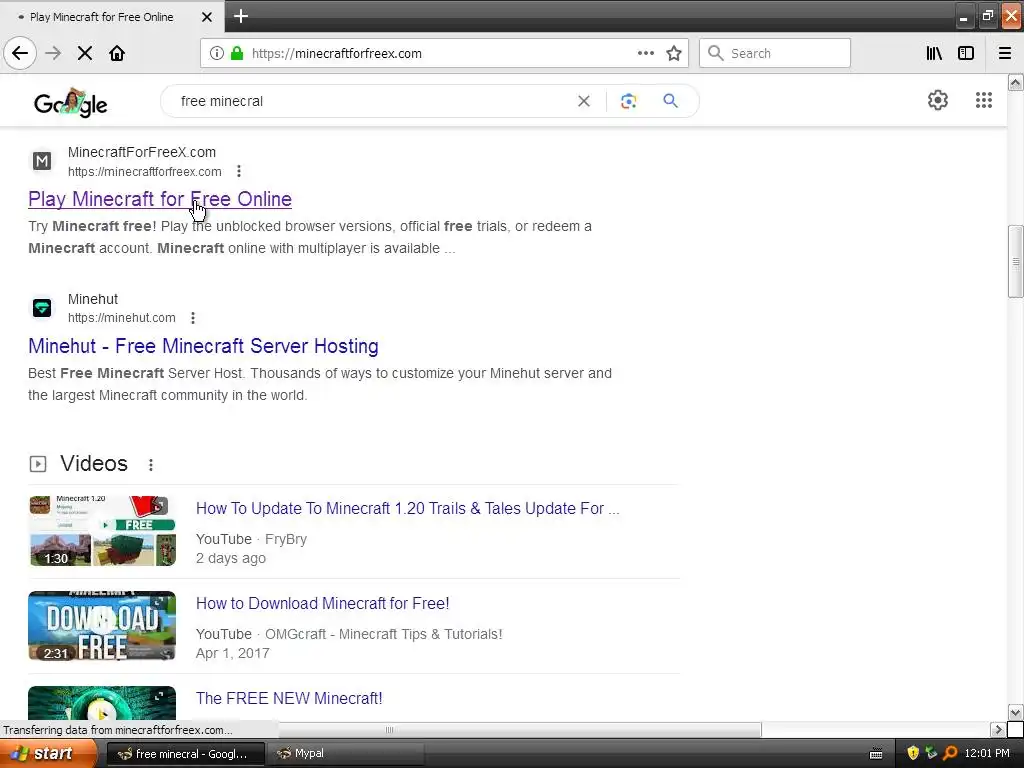Stop loading the page
Screen dimensions: 1024x768
[x=85, y=53]
